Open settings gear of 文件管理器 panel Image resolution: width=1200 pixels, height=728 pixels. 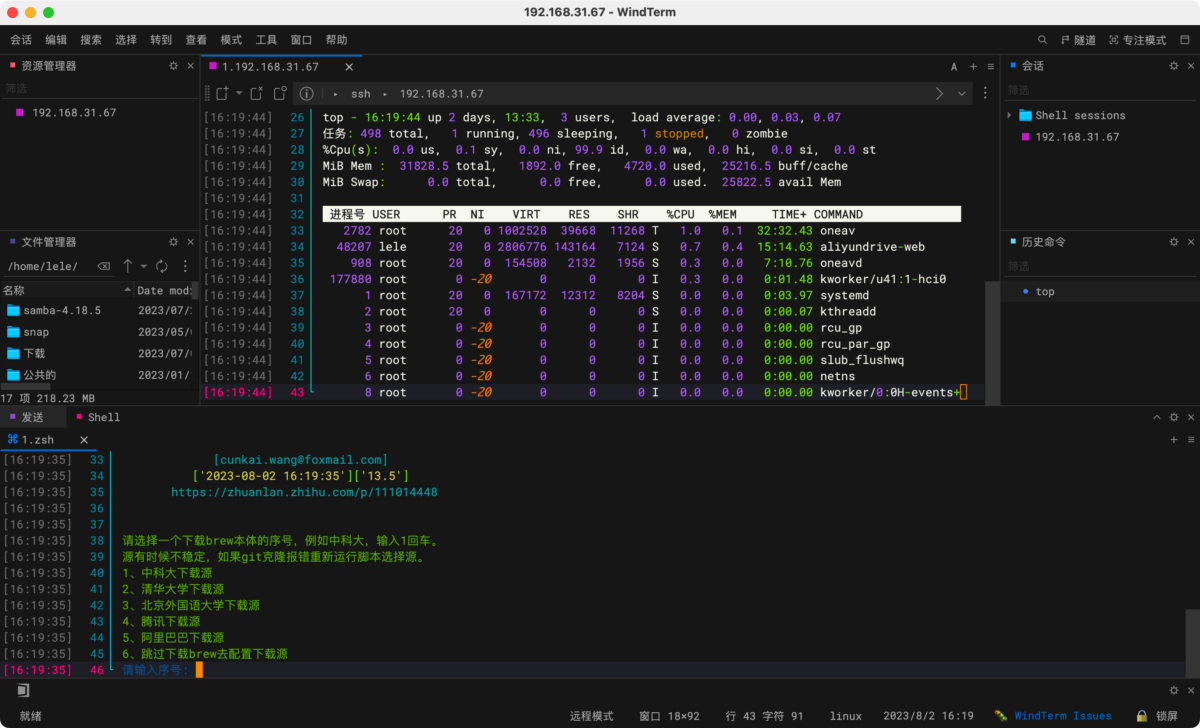[173, 242]
